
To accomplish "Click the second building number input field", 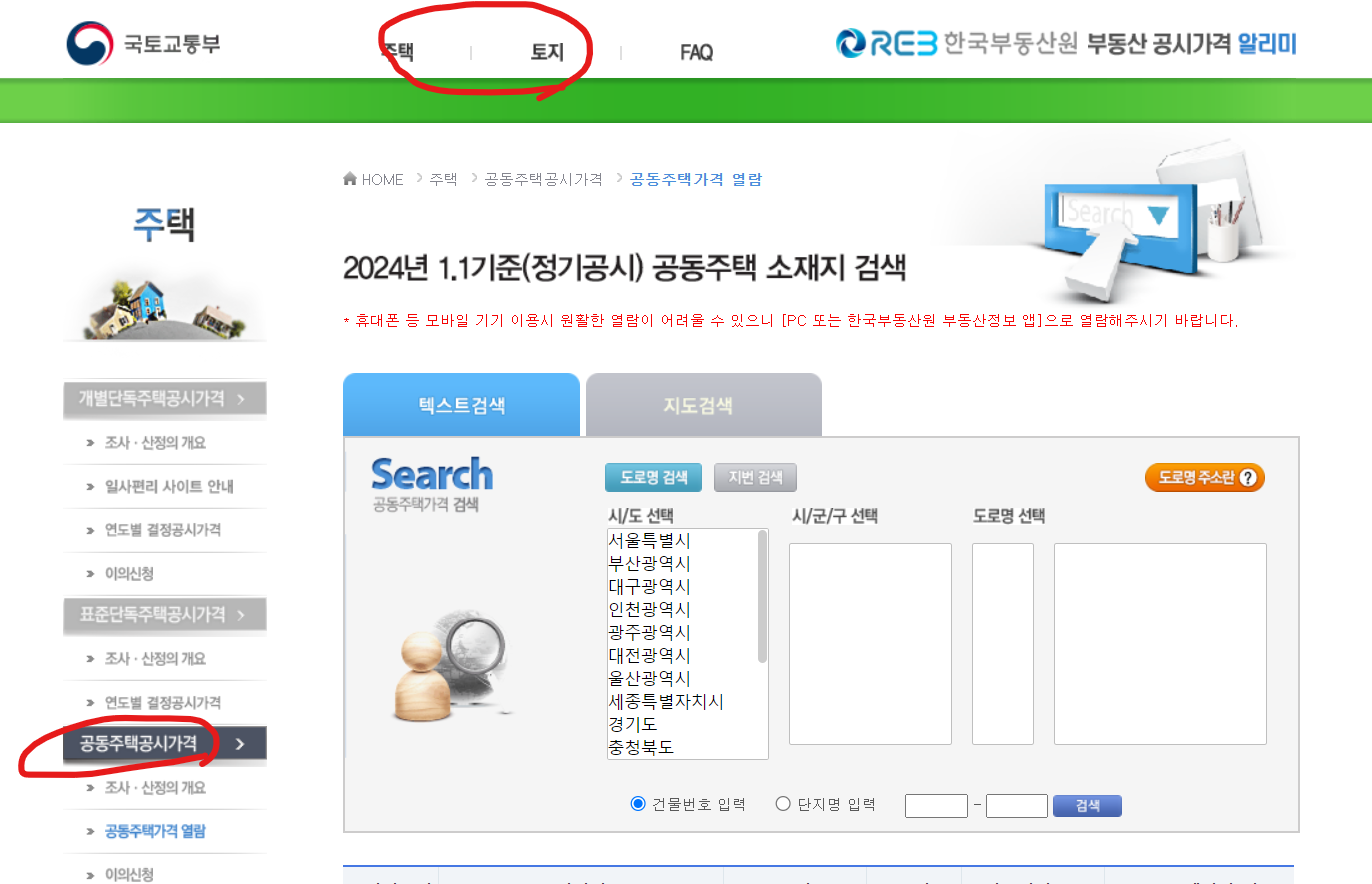I will [1017, 805].
